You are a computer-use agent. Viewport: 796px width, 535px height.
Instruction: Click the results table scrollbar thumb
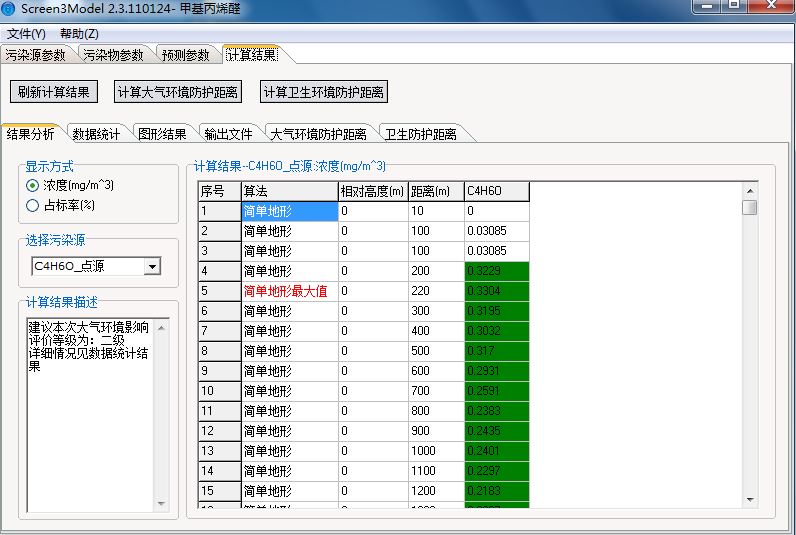[x=750, y=207]
